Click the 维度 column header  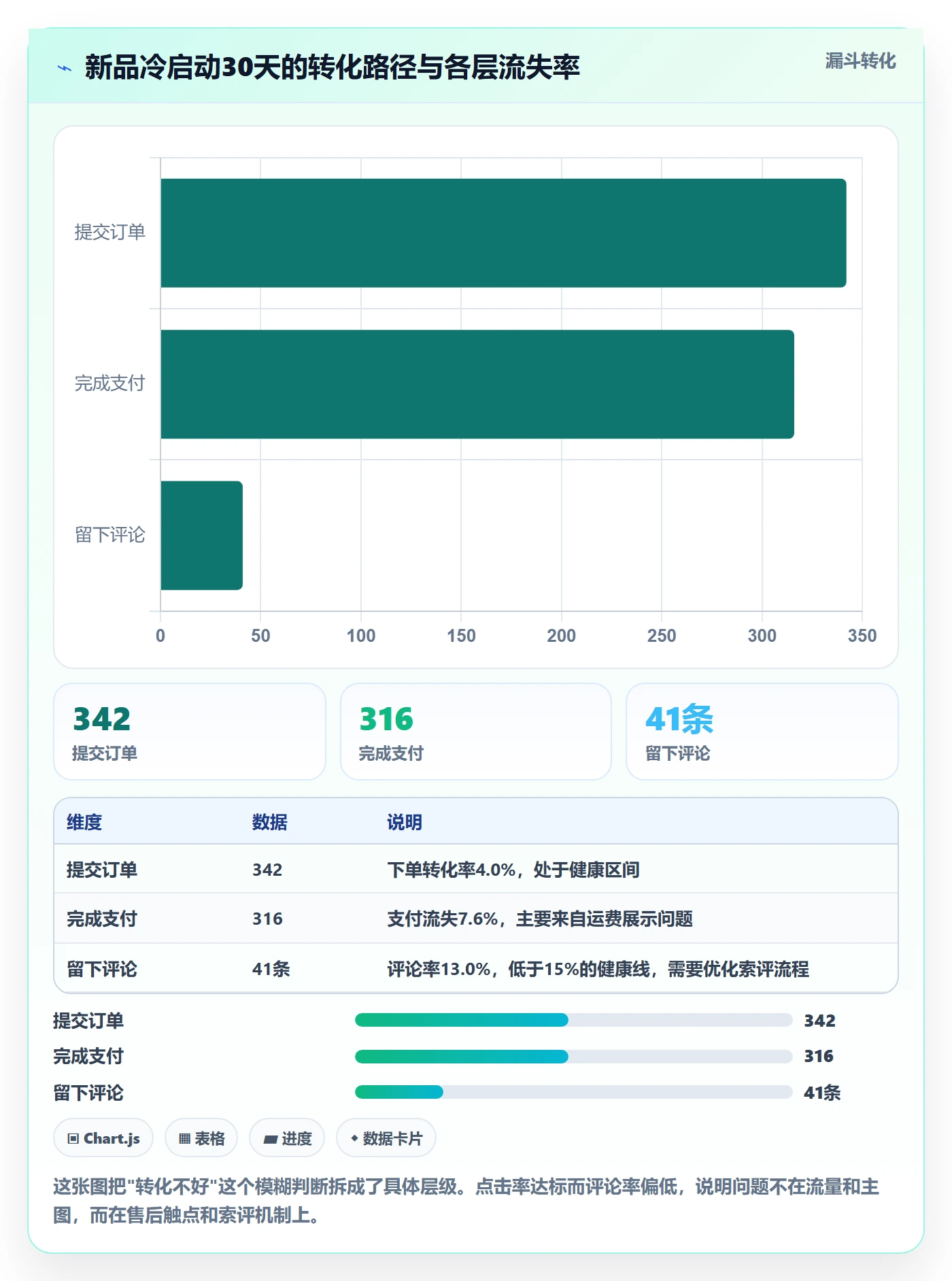(x=84, y=822)
